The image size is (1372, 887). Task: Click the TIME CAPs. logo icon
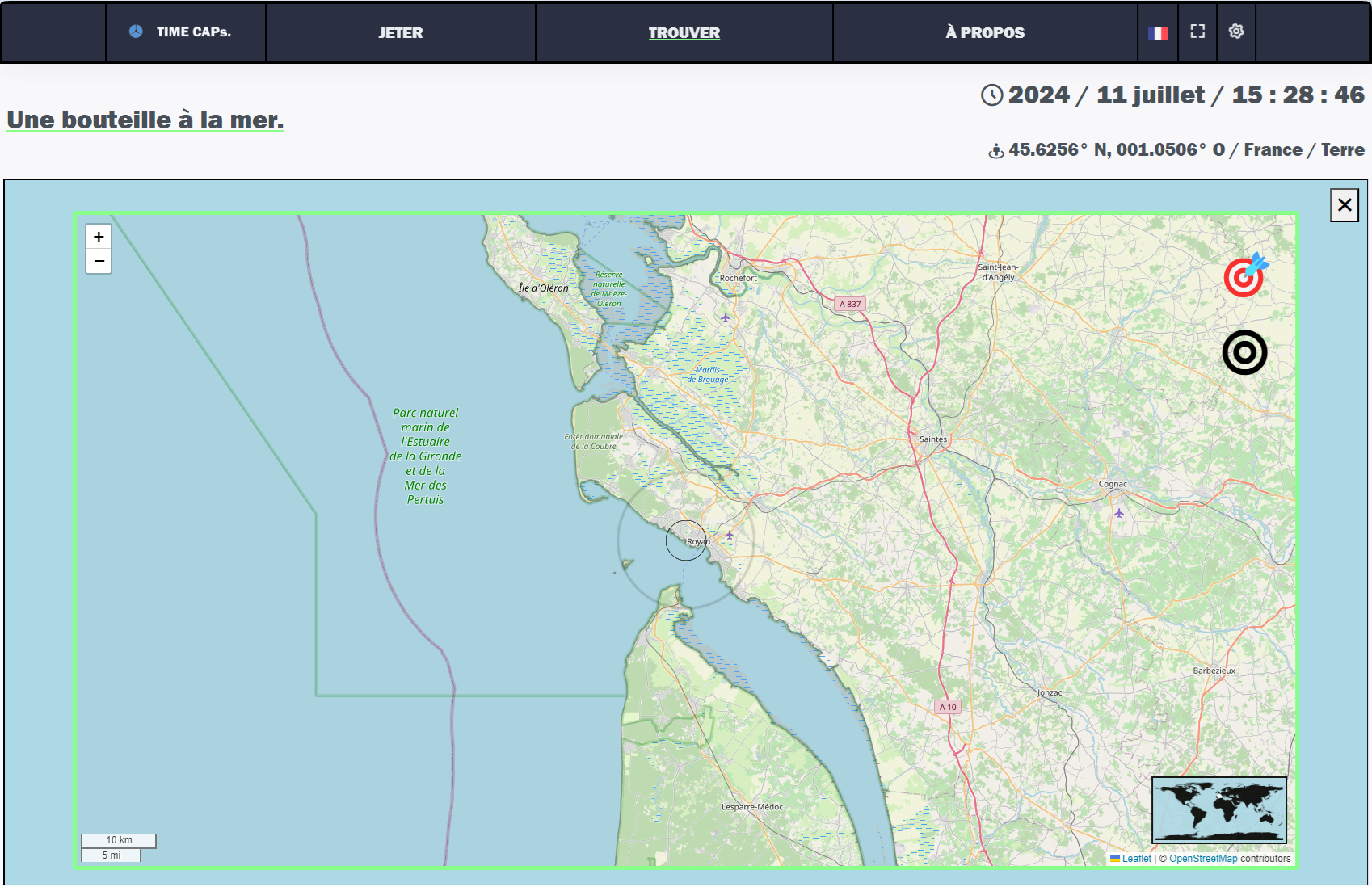point(136,32)
